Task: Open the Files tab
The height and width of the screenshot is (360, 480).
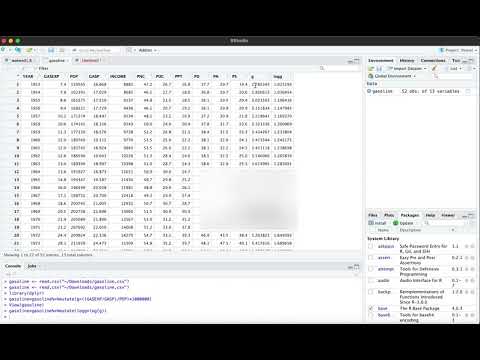Action: tap(373, 215)
